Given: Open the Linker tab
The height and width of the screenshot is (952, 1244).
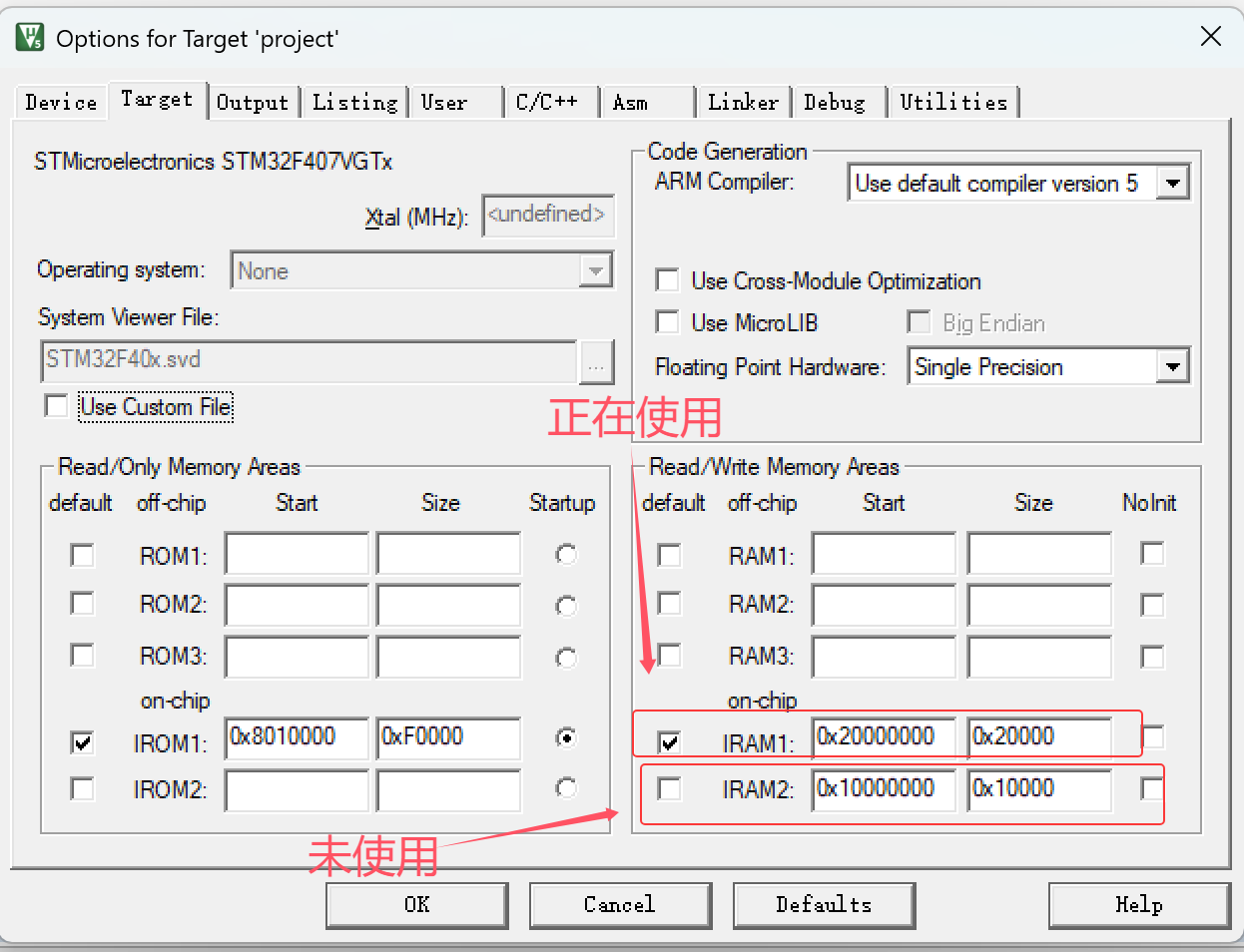Looking at the screenshot, I should [x=743, y=103].
